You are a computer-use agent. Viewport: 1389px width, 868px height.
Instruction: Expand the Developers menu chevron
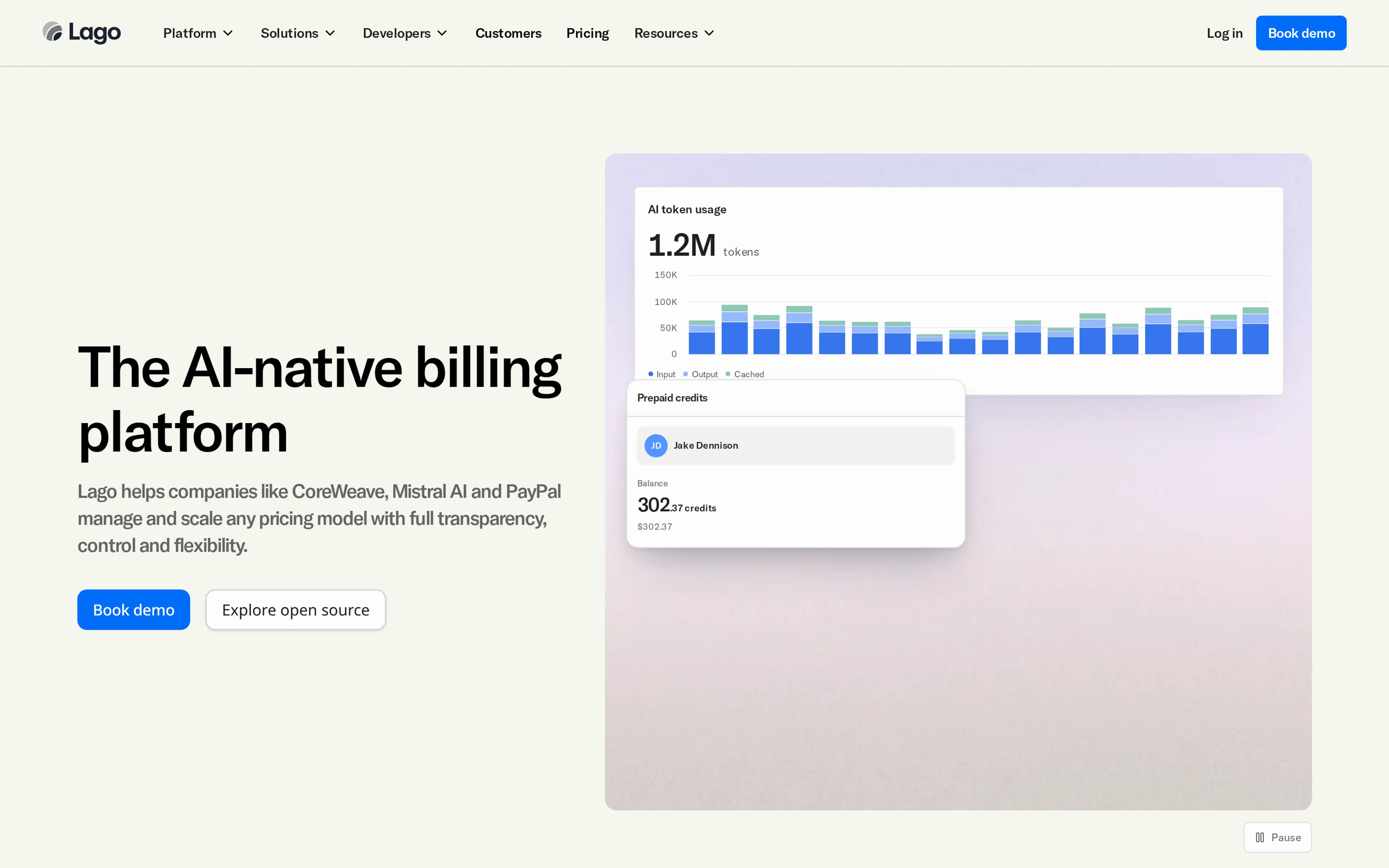[x=442, y=33]
